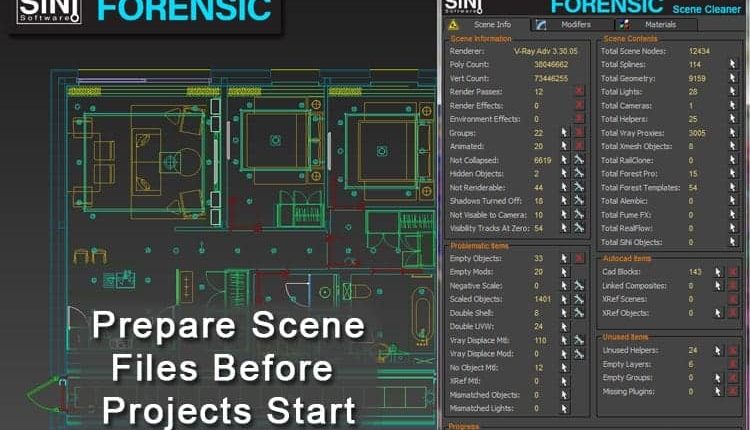750x430 pixels.
Task: Click the wrench fix icon for Scaled Objects
Action: click(579, 298)
